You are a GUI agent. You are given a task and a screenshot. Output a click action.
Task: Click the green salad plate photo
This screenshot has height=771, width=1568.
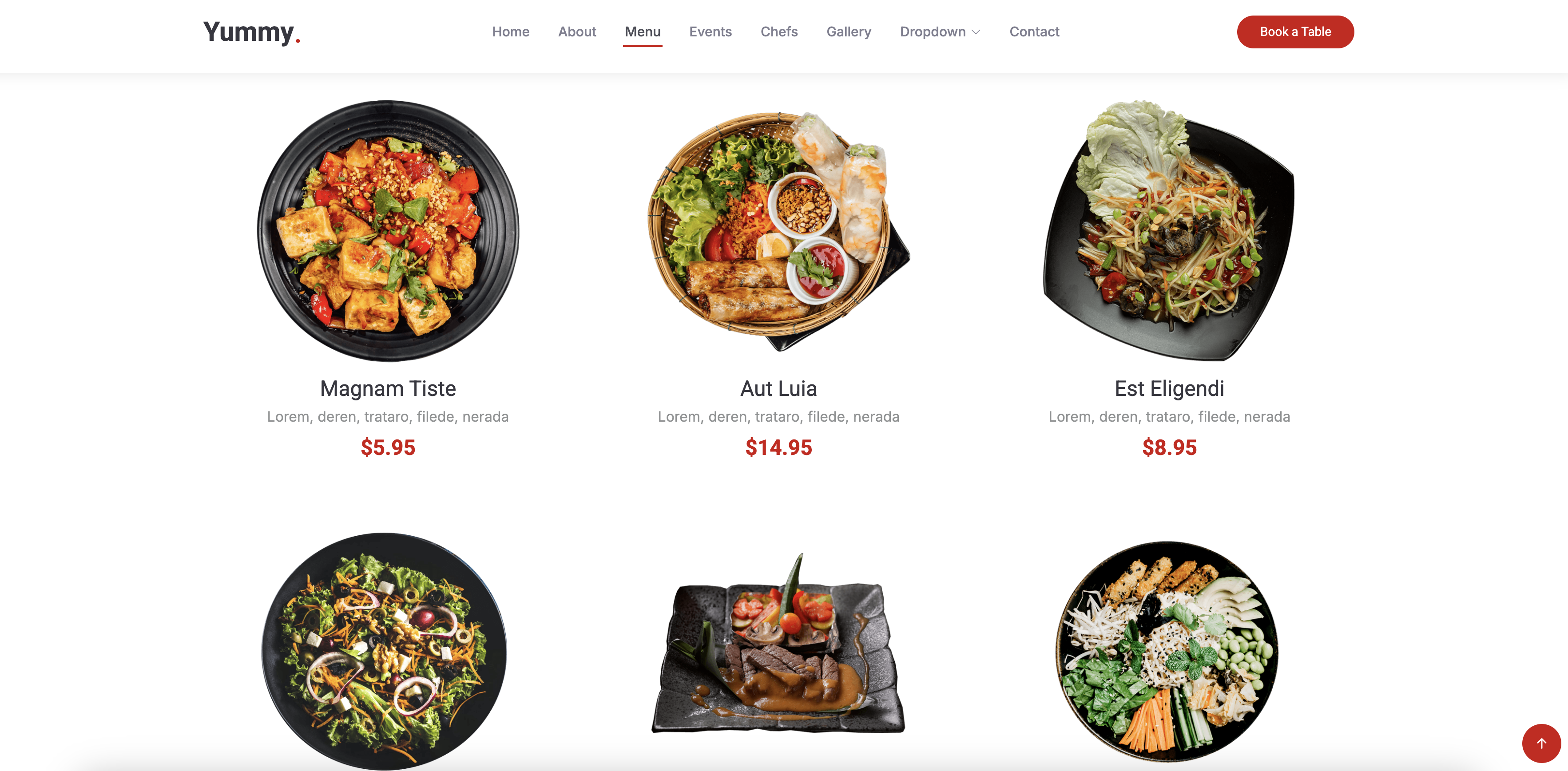tap(384, 651)
